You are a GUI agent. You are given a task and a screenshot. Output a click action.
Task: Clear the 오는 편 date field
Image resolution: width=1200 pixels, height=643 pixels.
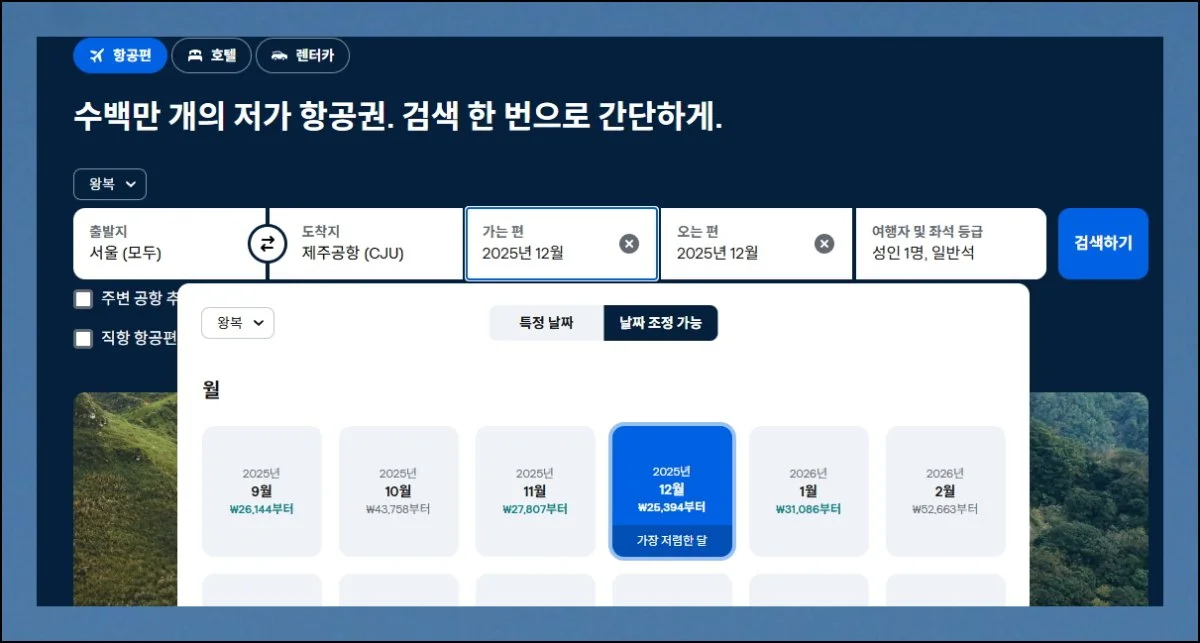click(x=824, y=243)
